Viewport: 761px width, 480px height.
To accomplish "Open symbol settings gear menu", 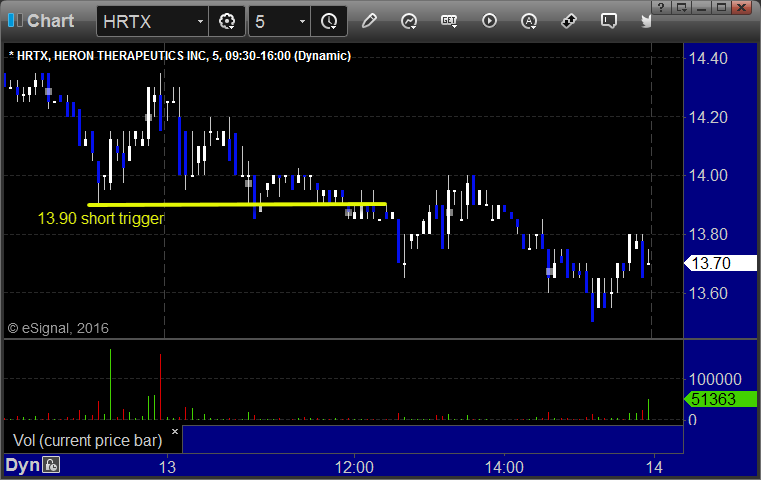I will pos(227,21).
